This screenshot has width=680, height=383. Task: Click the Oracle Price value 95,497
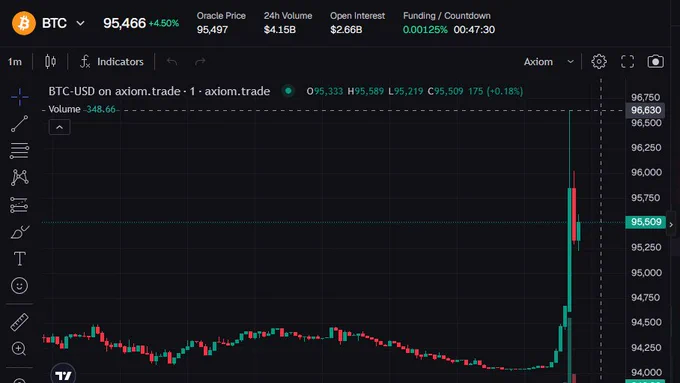pyautogui.click(x=212, y=30)
